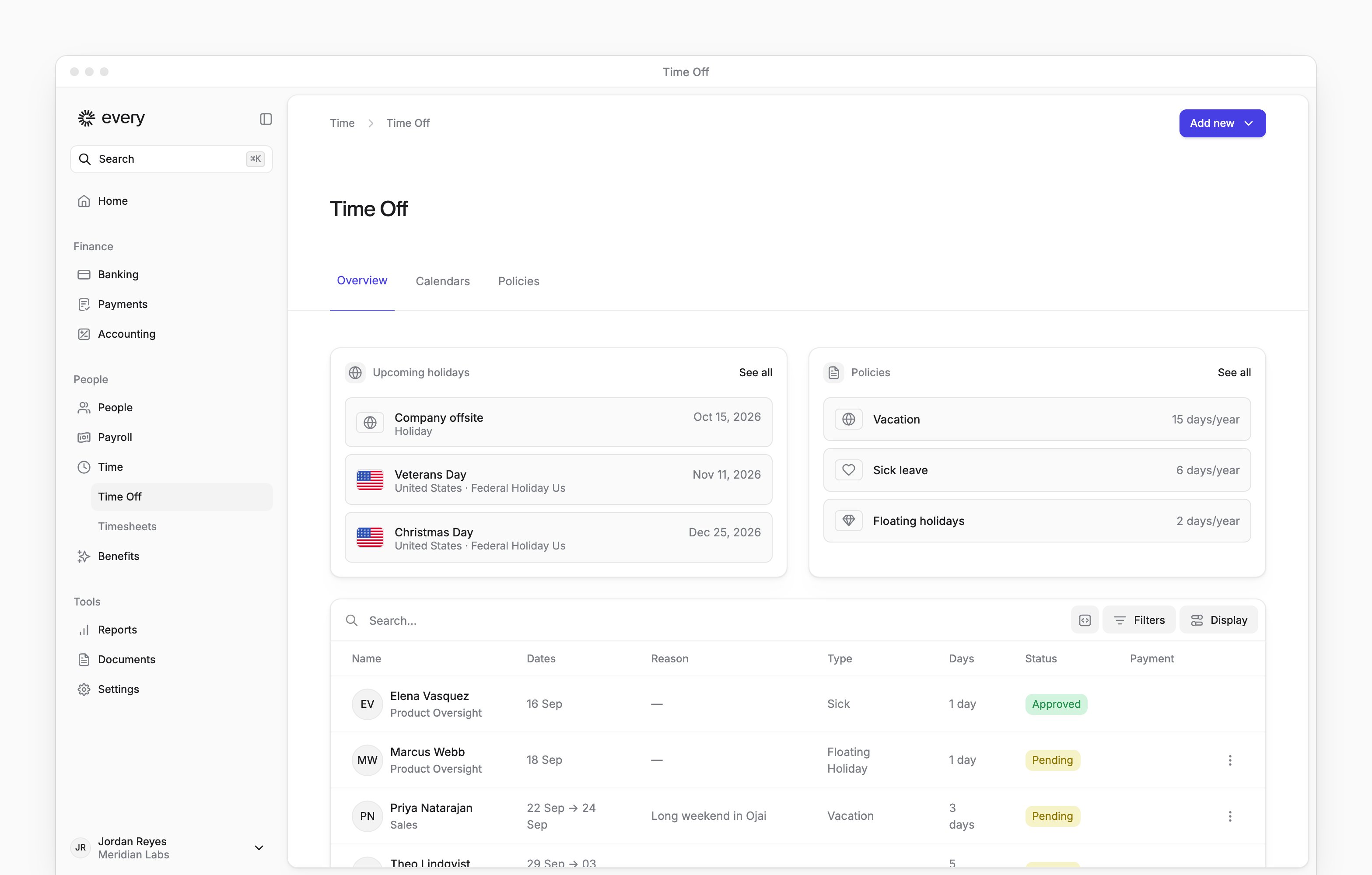
Task: Click the Home icon in the sidebar
Action: (84, 201)
